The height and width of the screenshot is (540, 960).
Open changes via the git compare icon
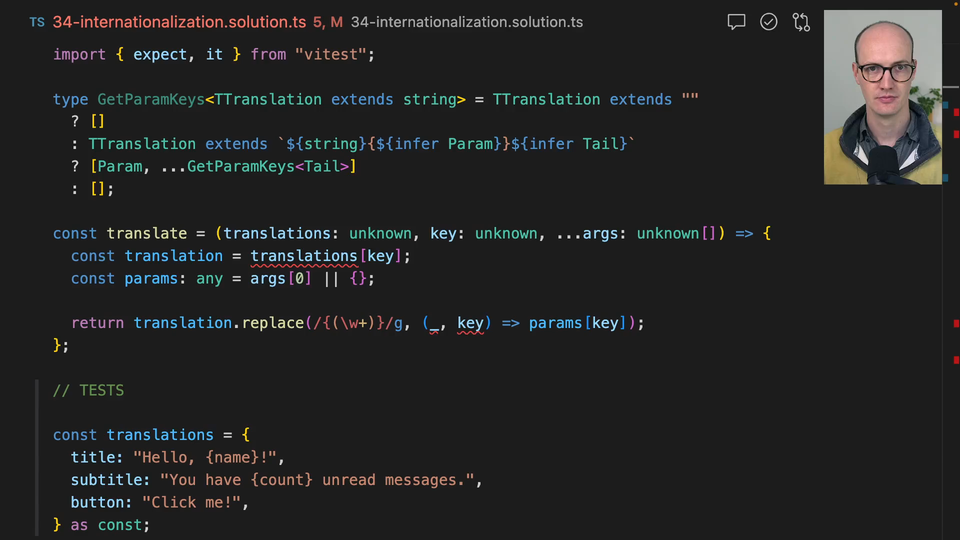coord(801,22)
